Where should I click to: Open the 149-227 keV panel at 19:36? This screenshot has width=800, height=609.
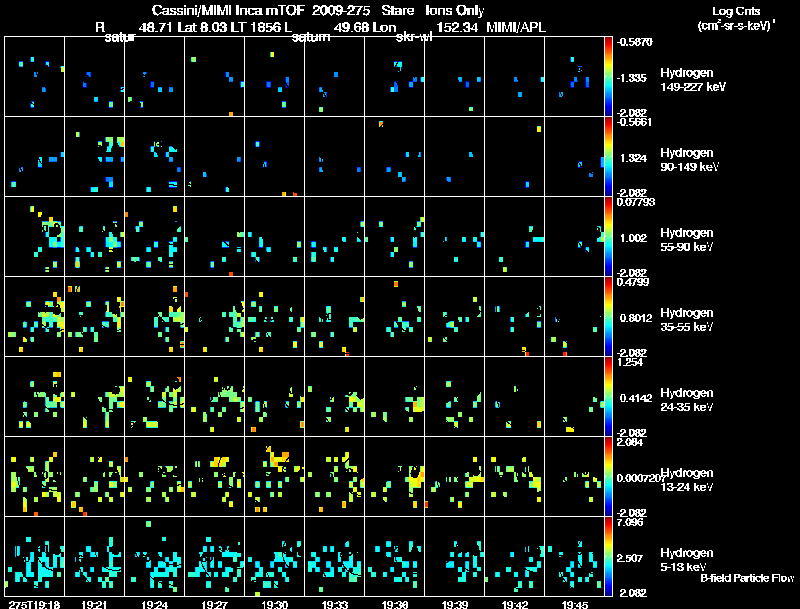tap(394, 77)
